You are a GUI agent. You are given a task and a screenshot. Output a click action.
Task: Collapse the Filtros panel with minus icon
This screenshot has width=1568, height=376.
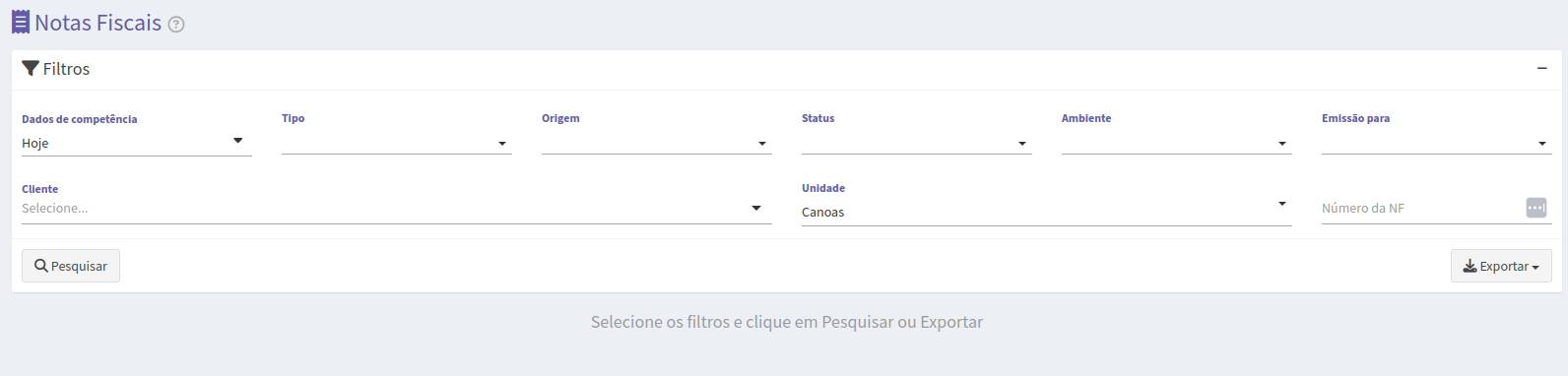tap(1542, 68)
